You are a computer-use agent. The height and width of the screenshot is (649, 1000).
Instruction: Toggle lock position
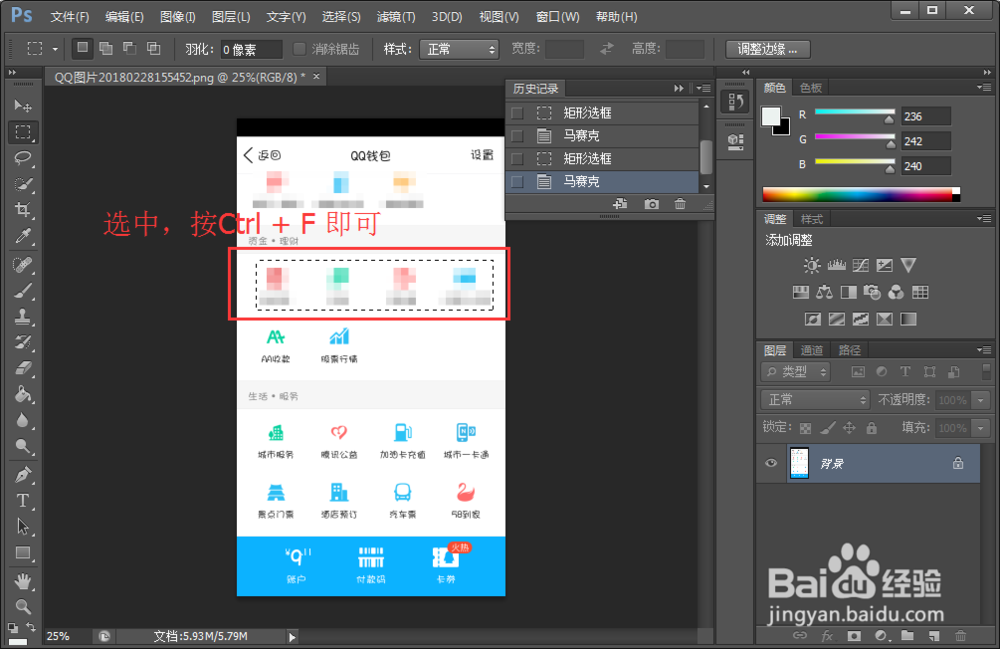pos(849,428)
